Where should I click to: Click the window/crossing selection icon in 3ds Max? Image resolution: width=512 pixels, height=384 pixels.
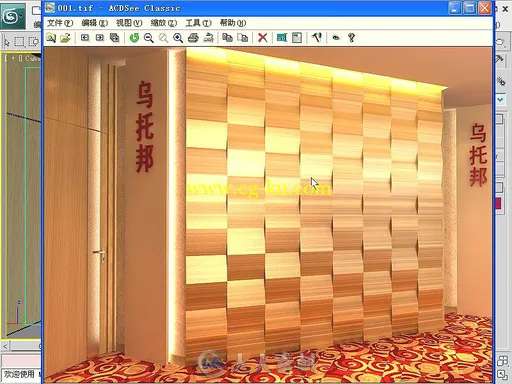click(34, 42)
